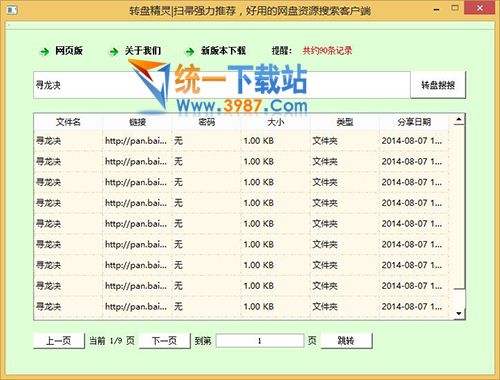Viewport: 500px width, 380px height.
Task: Maximize the 转盘精灵 window
Action: click(x=455, y=8)
